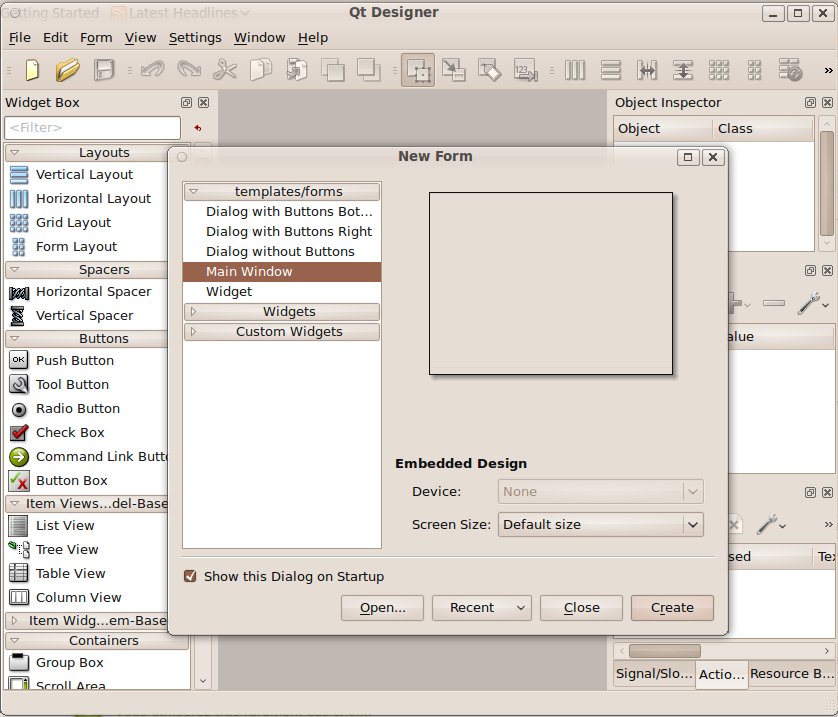
Task: Click the Send to Back icon
Action: click(x=332, y=70)
